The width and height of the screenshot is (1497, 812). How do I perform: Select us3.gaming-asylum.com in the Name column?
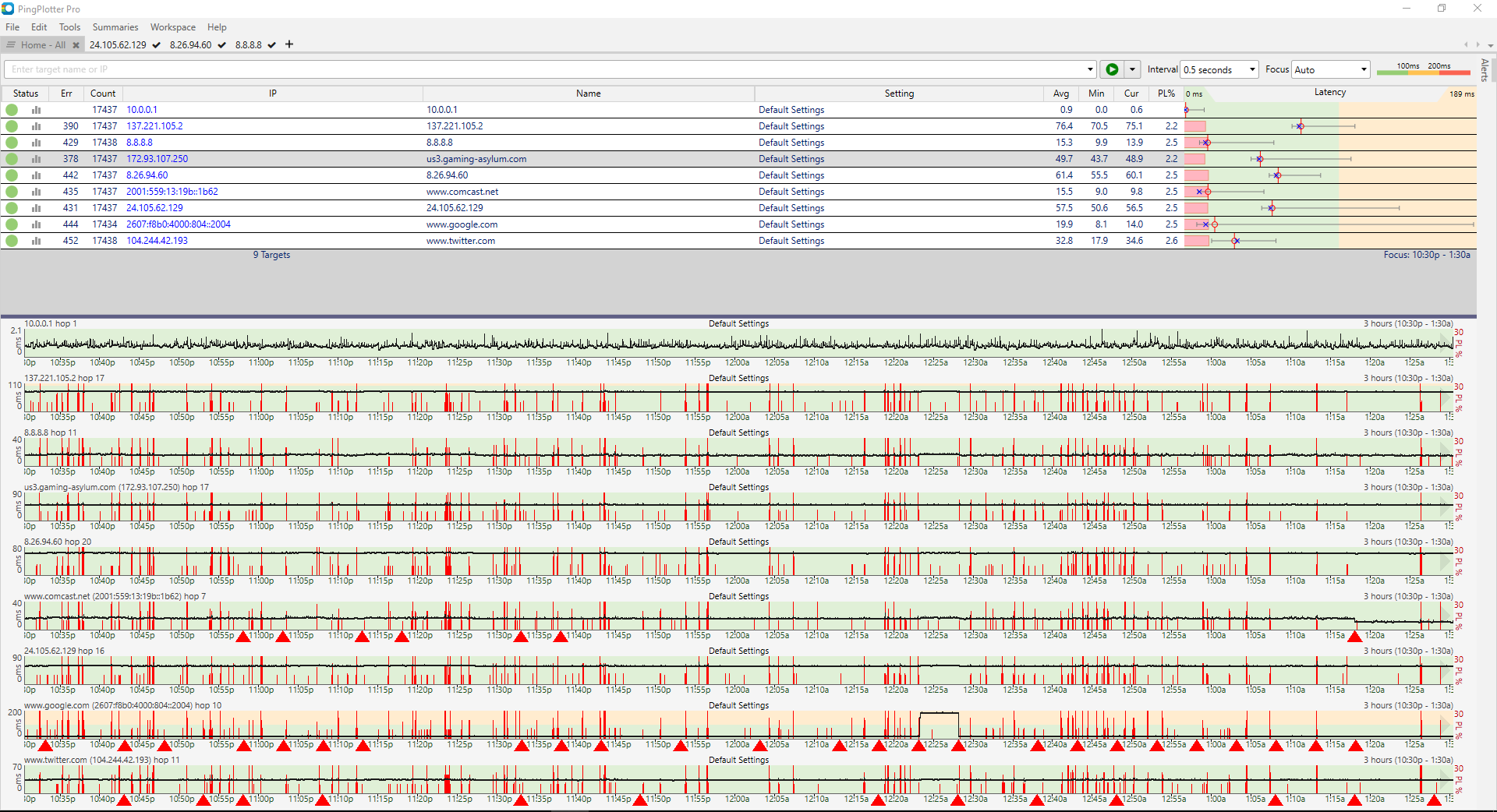476,159
